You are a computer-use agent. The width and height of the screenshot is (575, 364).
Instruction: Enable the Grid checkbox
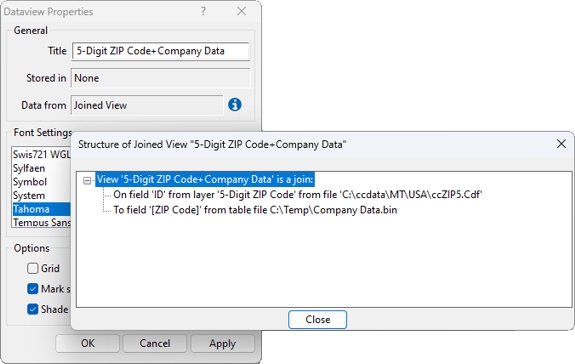click(x=33, y=268)
